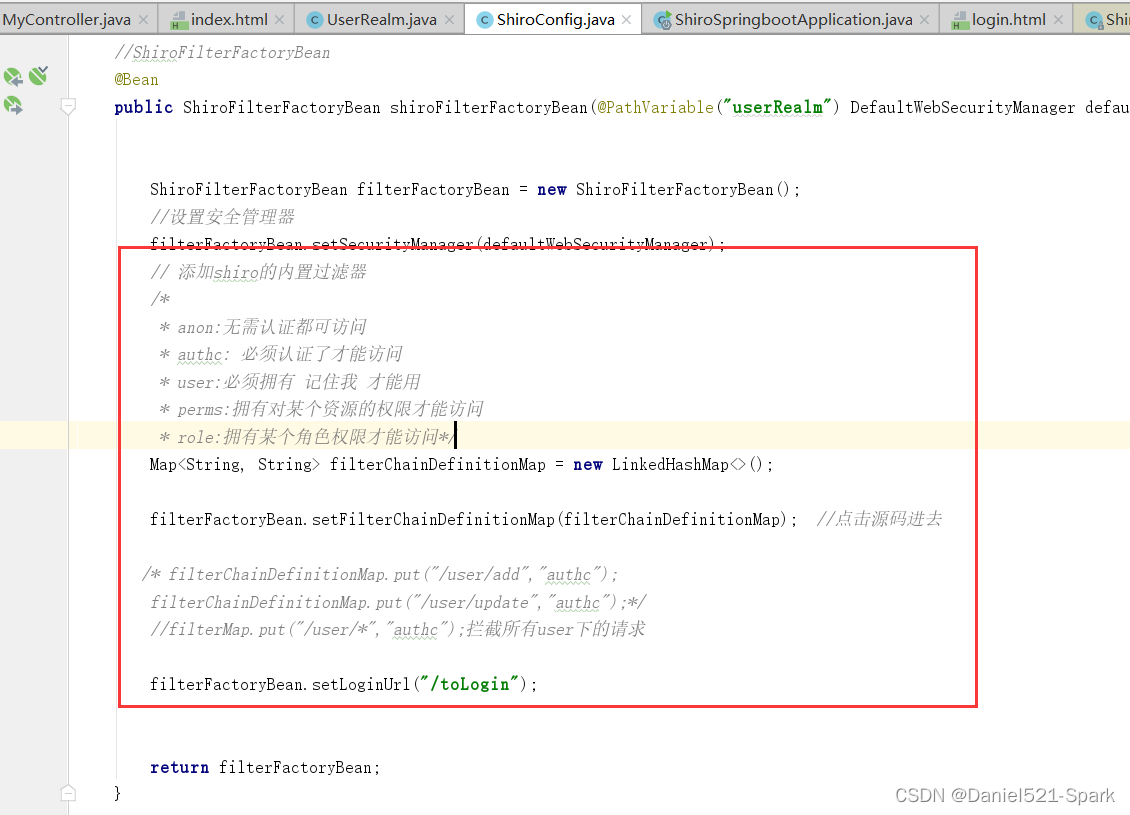Click the //ShiroFilterFactoryBean comment

(222, 53)
